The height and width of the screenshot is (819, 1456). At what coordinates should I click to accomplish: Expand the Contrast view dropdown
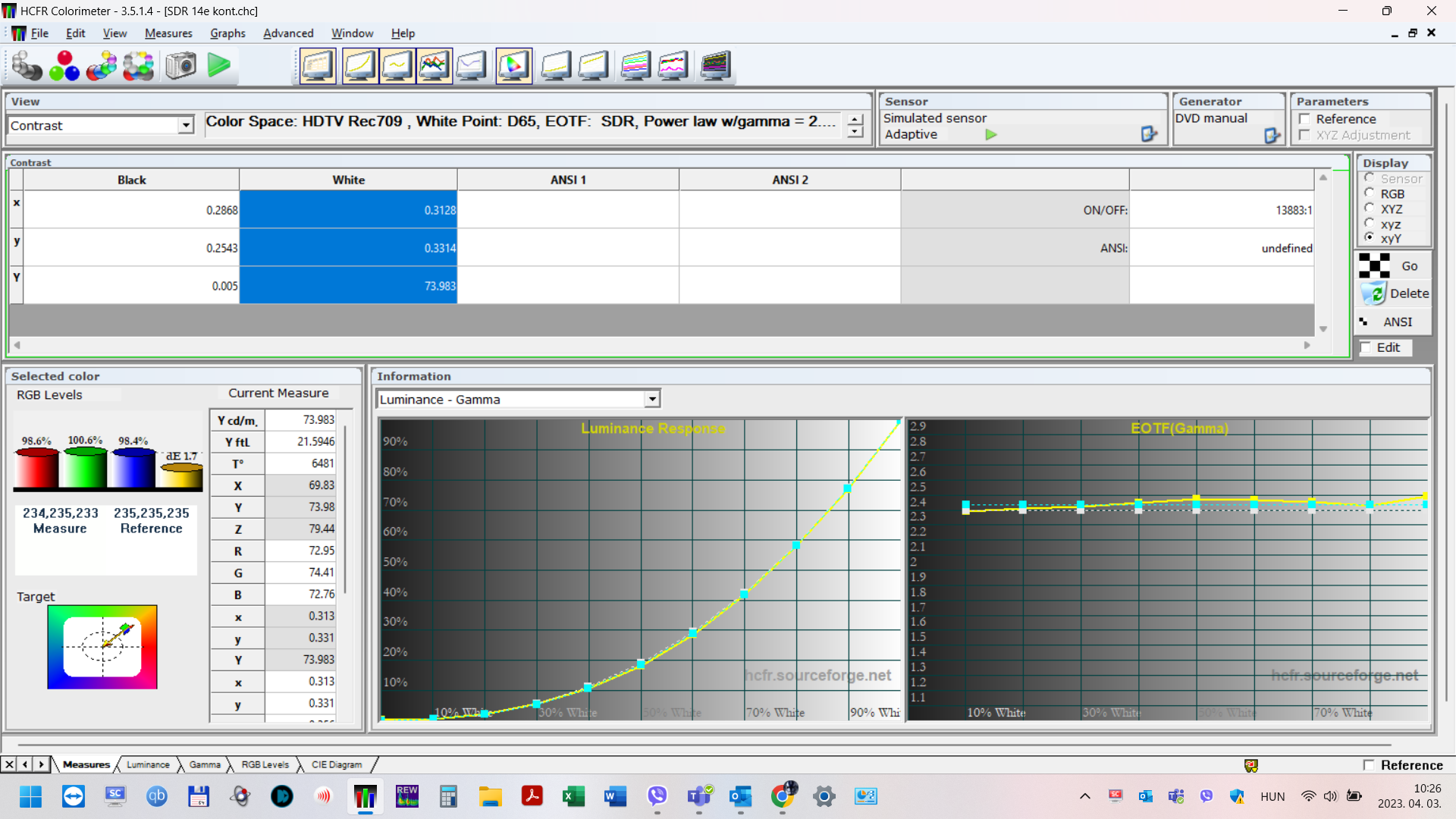(186, 126)
